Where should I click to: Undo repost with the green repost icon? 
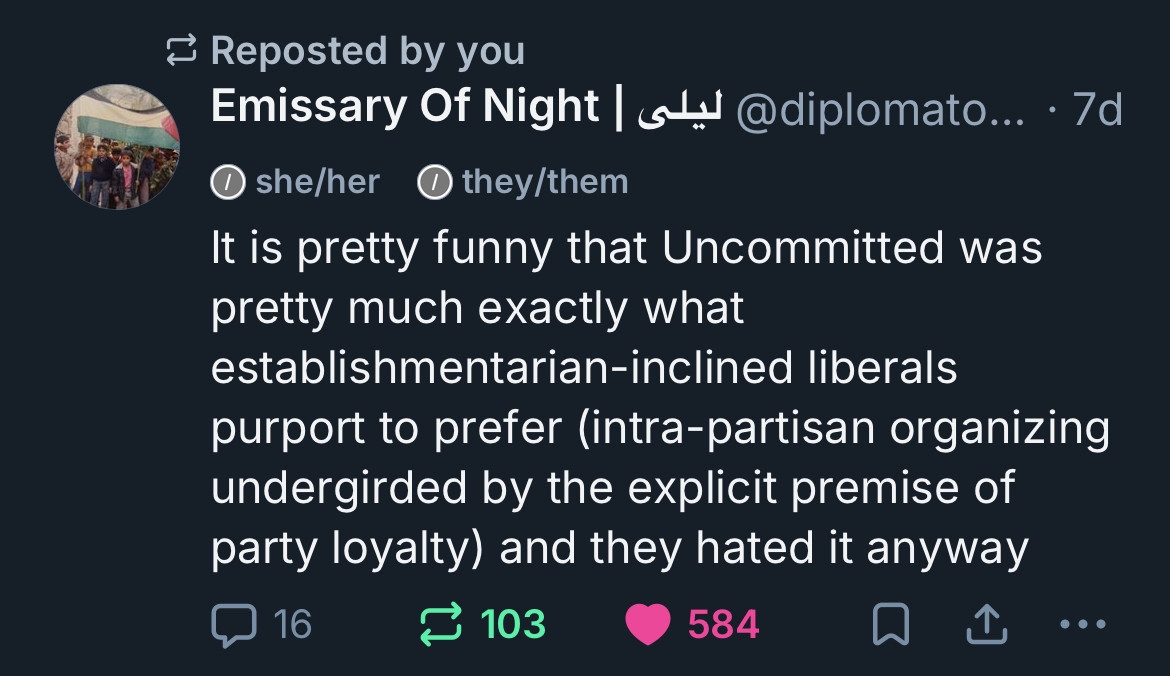(x=439, y=624)
